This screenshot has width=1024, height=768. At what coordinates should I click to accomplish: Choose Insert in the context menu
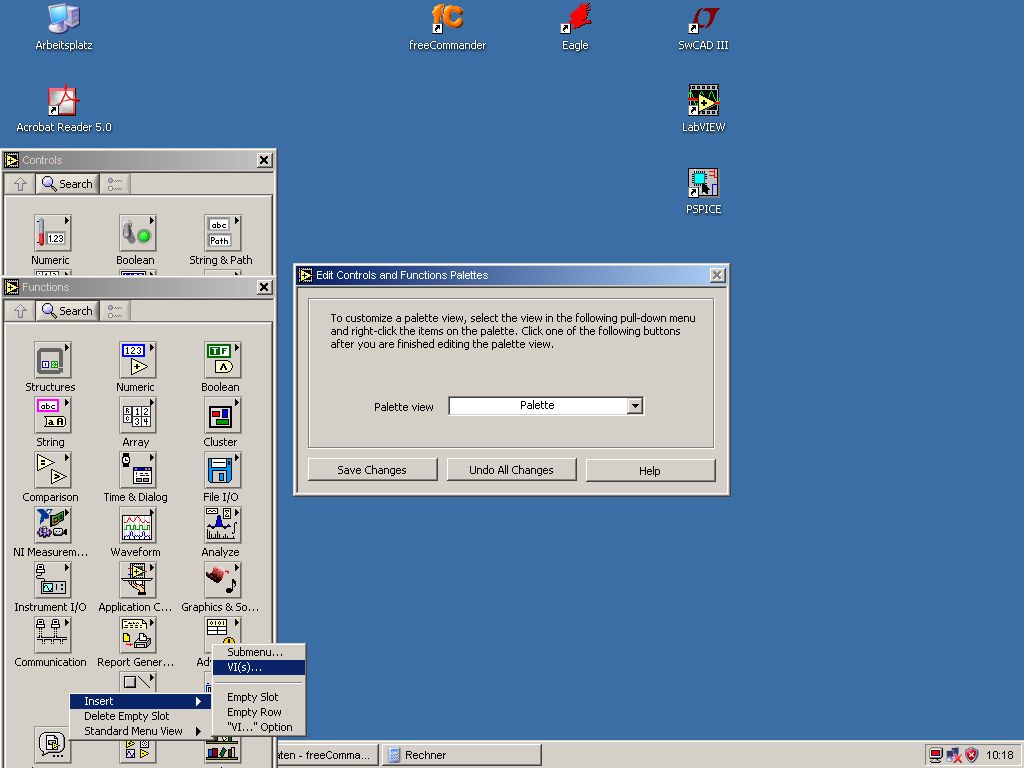pyautogui.click(x=140, y=701)
